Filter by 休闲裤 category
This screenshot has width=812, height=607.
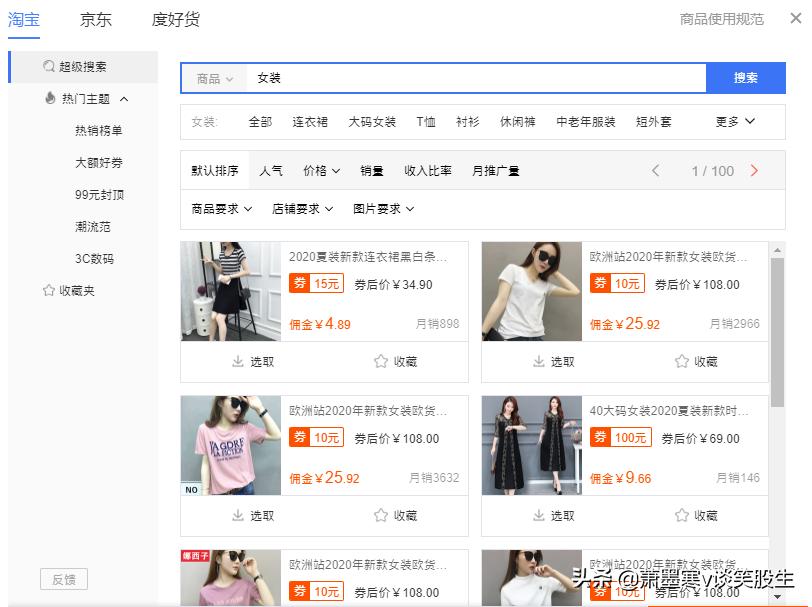(x=517, y=122)
